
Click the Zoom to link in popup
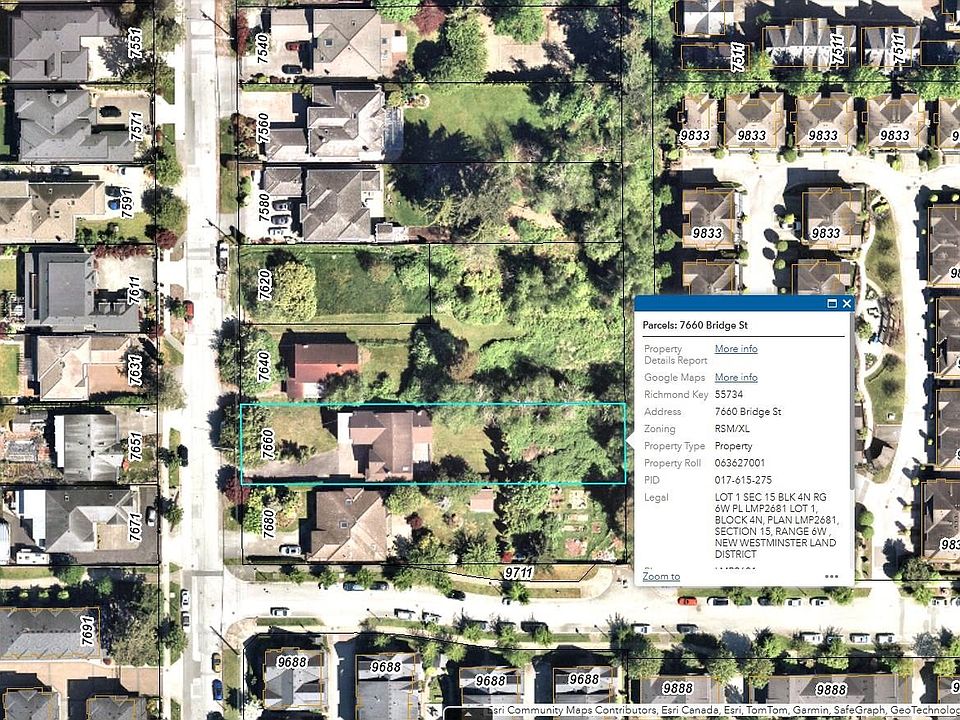661,576
